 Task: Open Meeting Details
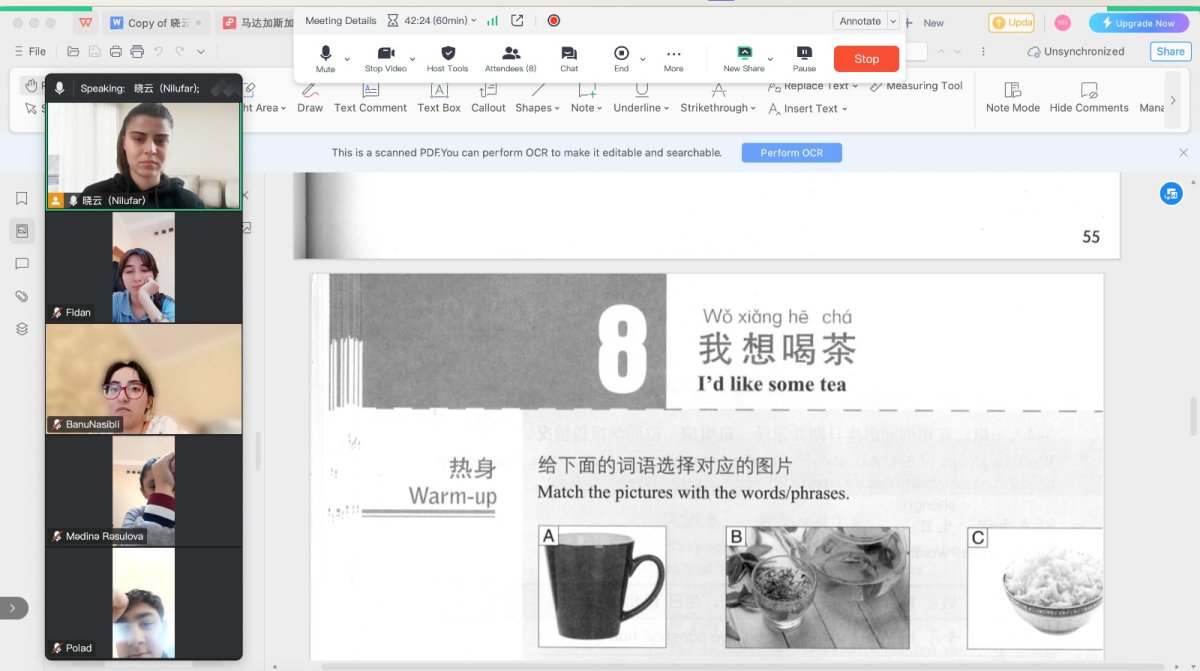(340, 20)
